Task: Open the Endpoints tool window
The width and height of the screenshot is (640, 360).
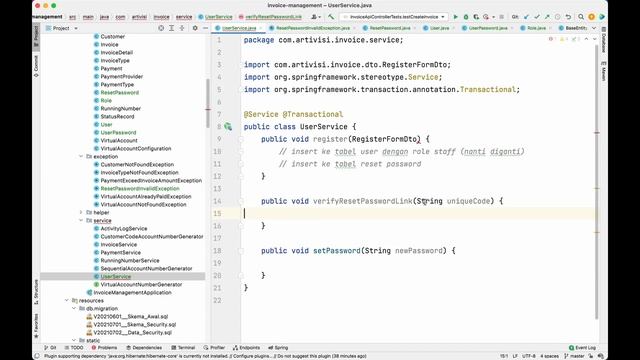Action: pos(246,348)
